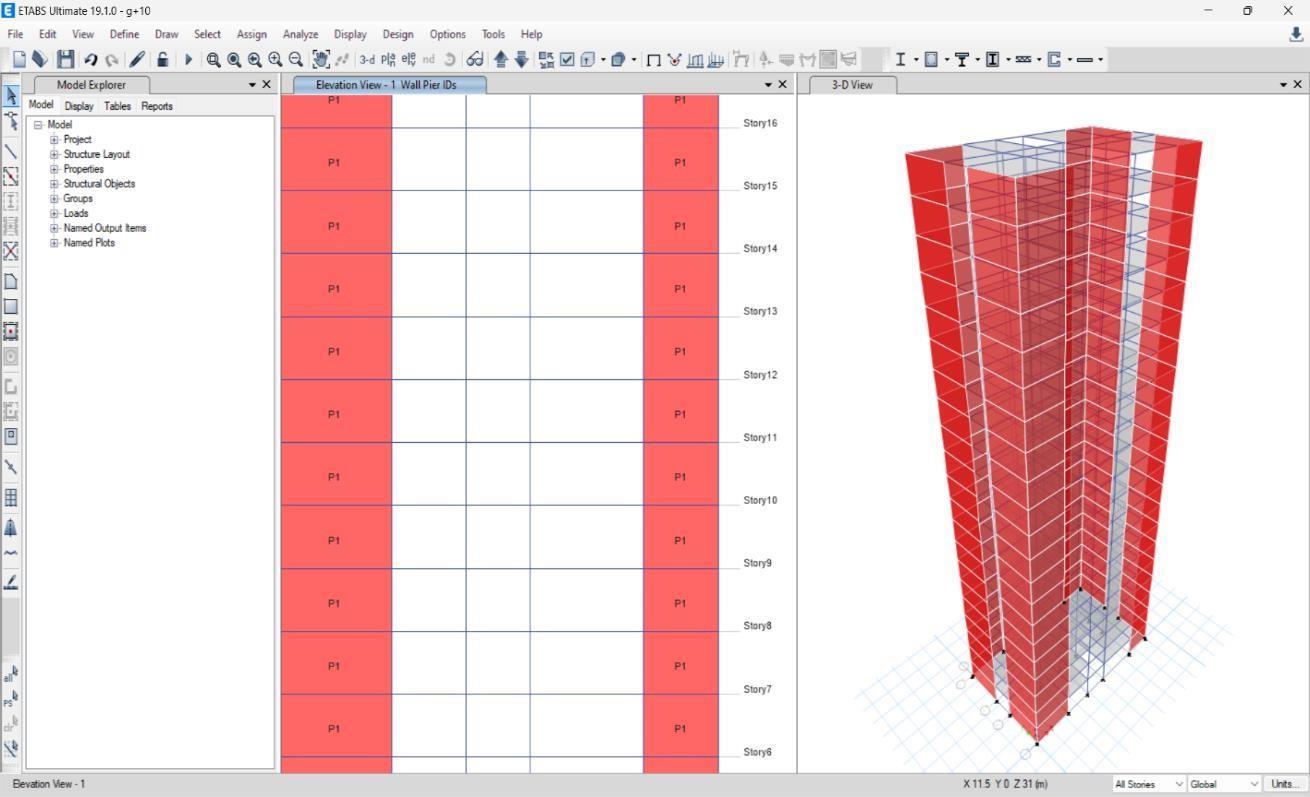1310x797 pixels.
Task: Choose the Reshape Object tool
Action: pos(11,122)
